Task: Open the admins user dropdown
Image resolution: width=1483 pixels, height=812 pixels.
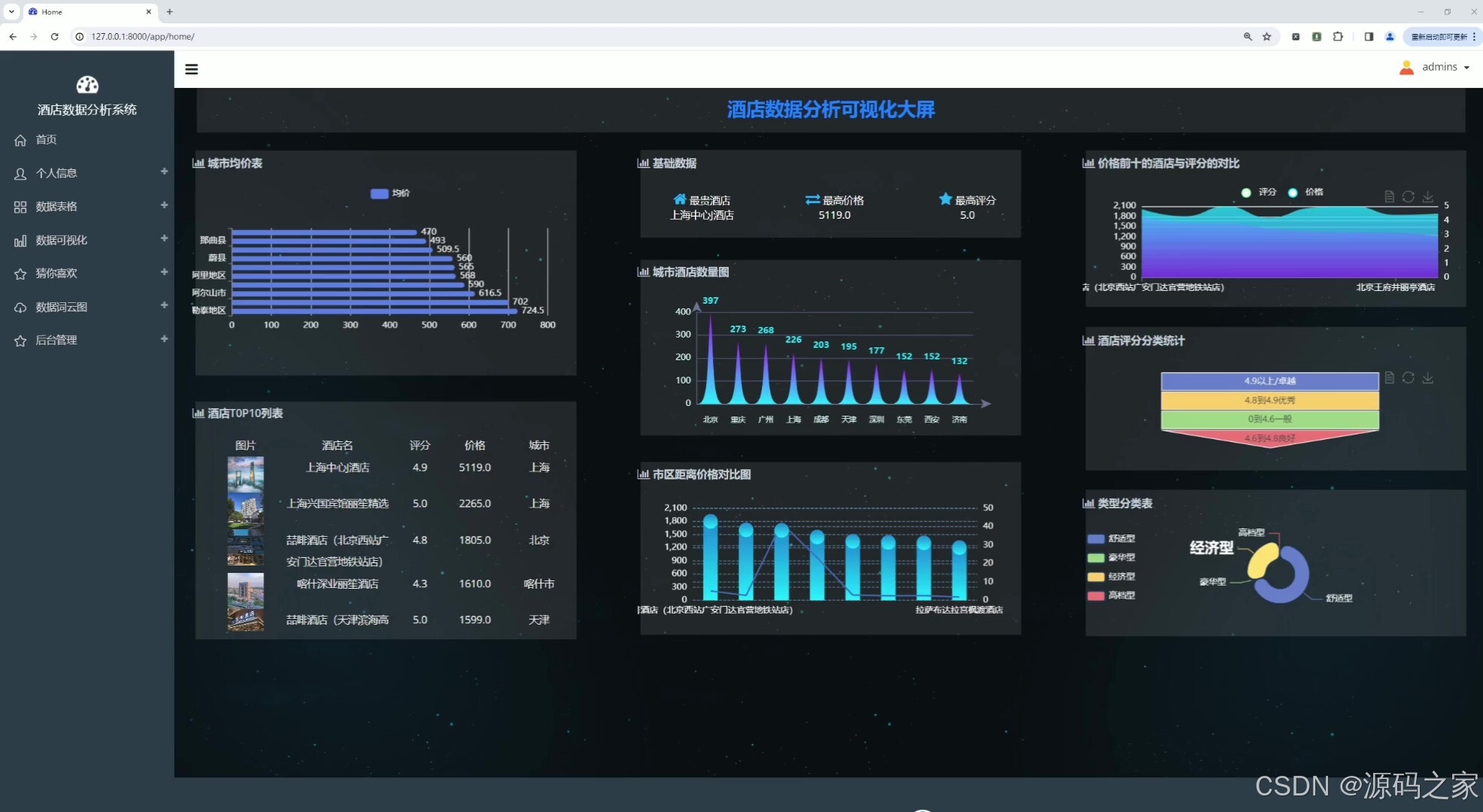Action: point(1435,67)
